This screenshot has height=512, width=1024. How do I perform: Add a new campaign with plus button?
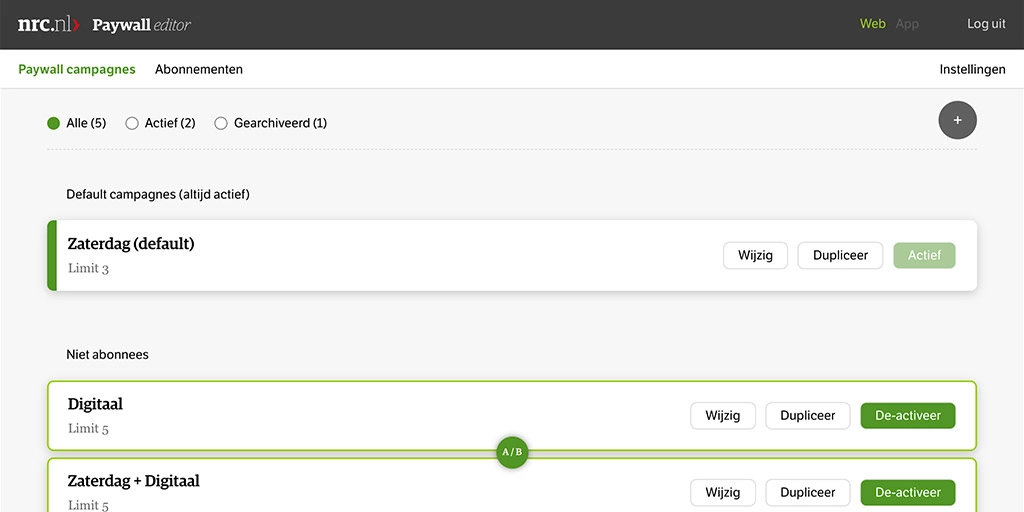[957, 120]
